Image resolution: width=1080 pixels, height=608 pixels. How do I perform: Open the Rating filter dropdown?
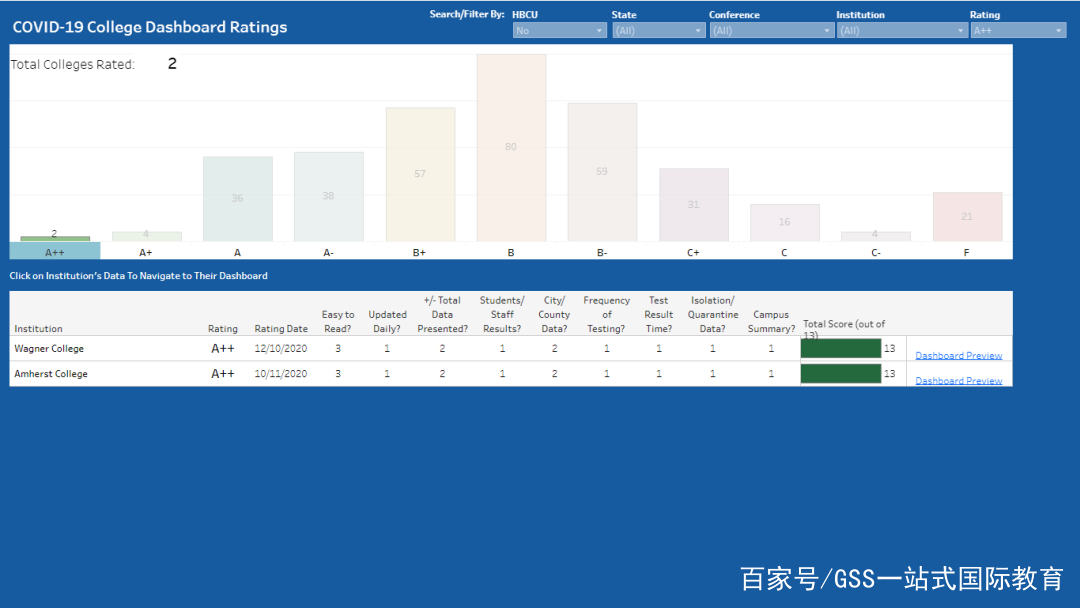click(1017, 31)
